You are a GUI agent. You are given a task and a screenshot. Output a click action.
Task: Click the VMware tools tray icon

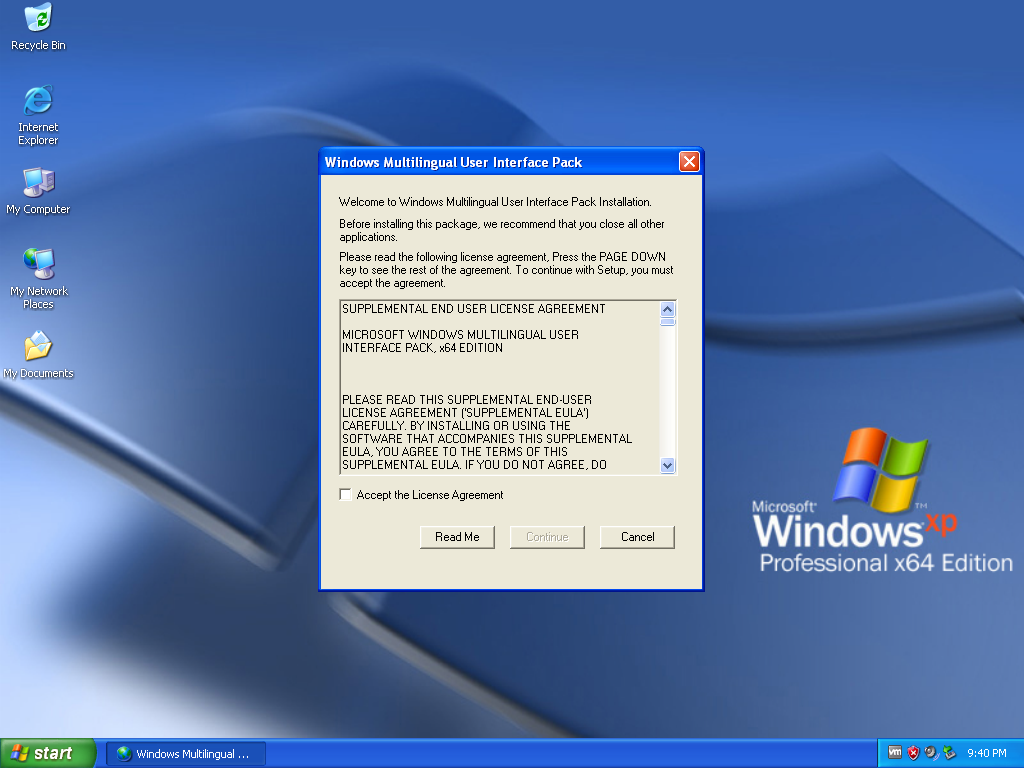click(x=895, y=752)
